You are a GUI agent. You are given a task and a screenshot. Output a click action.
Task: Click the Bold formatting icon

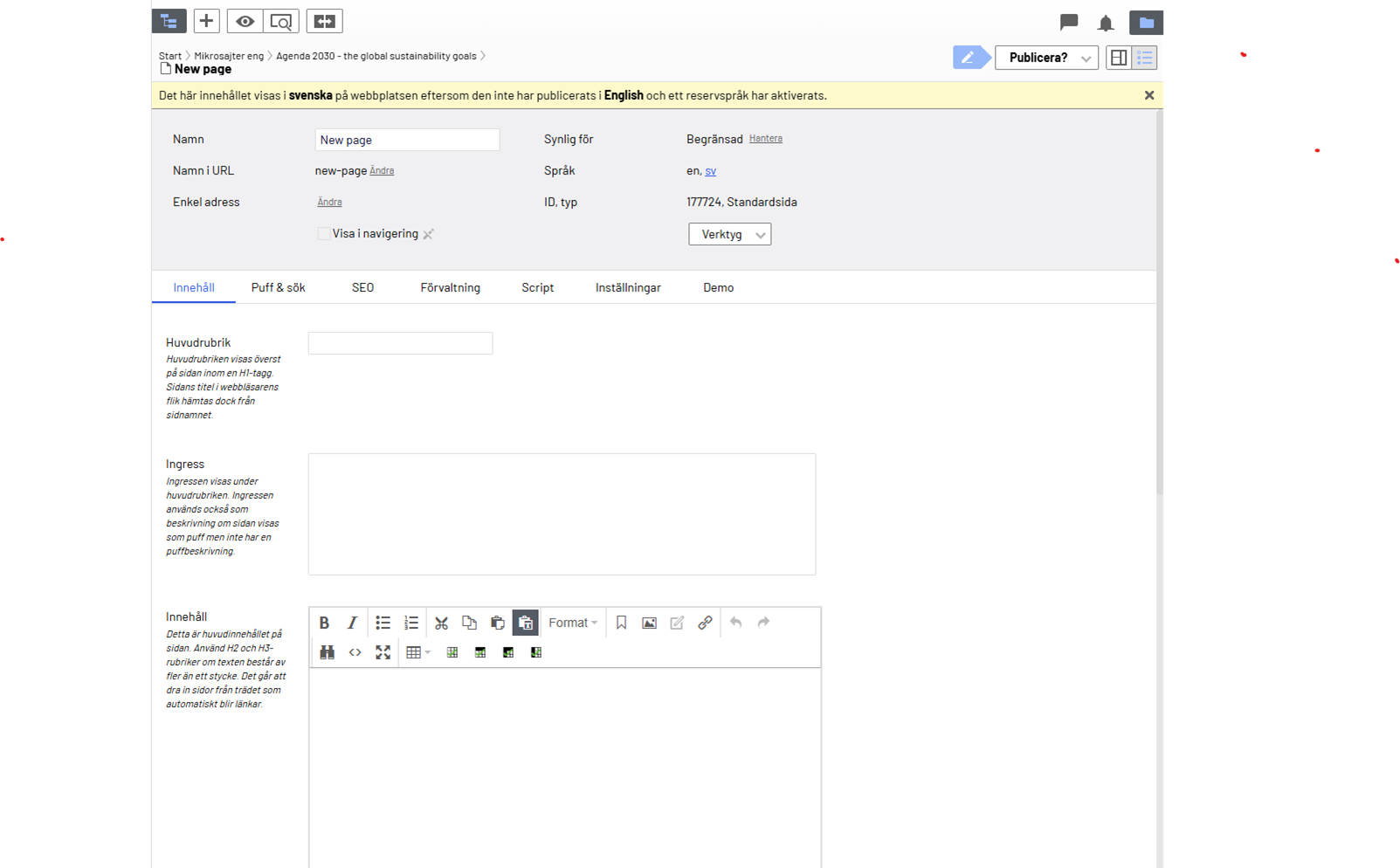tap(324, 623)
